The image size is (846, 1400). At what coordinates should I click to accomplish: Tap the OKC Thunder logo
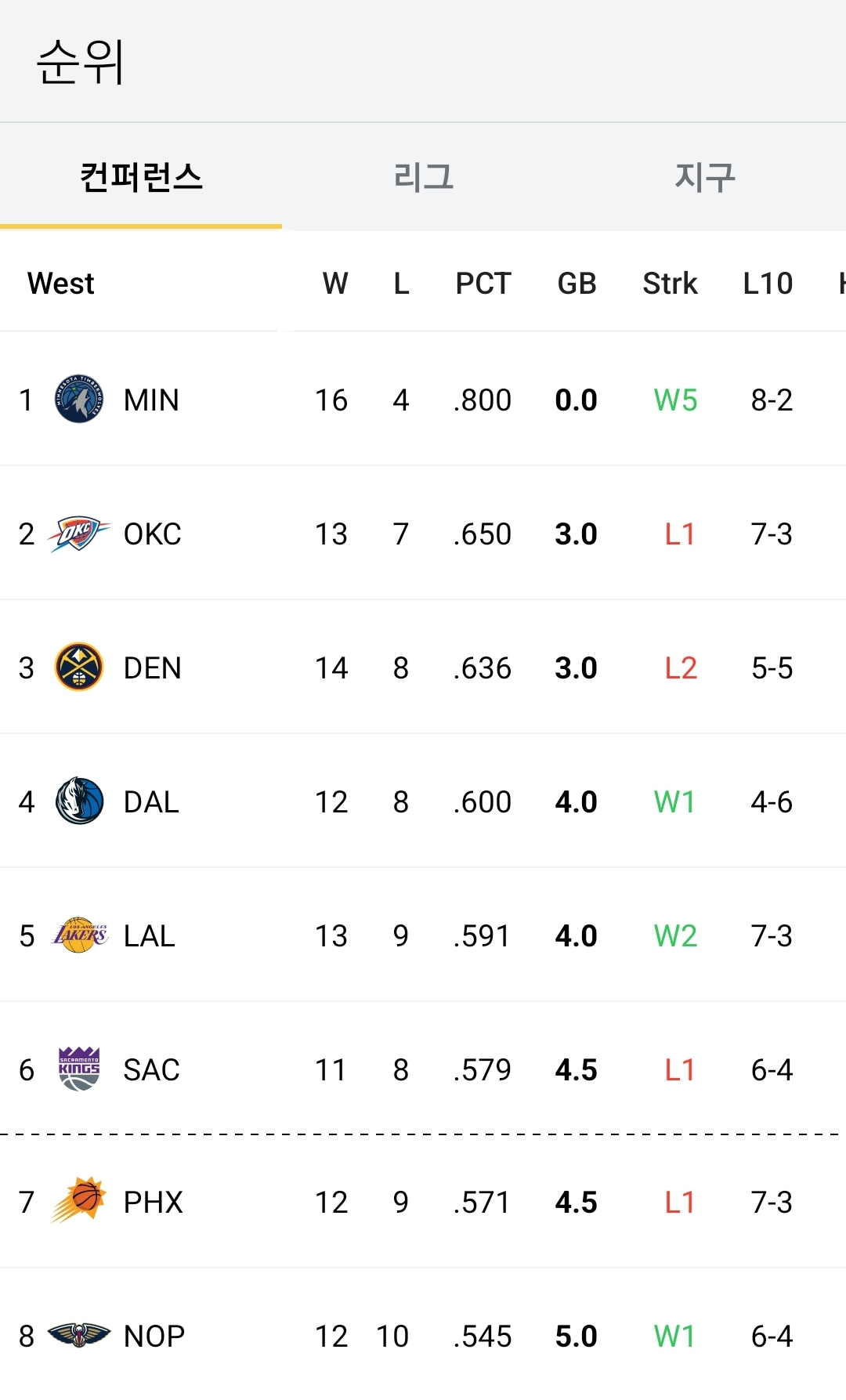coord(78,534)
